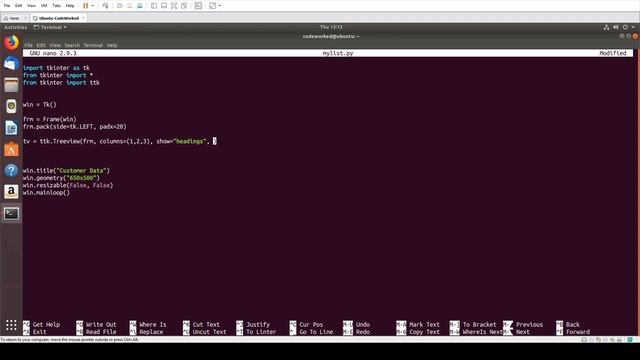
Task: Click the "Cut Text" nano shortcut label
Action: [x=206, y=325]
